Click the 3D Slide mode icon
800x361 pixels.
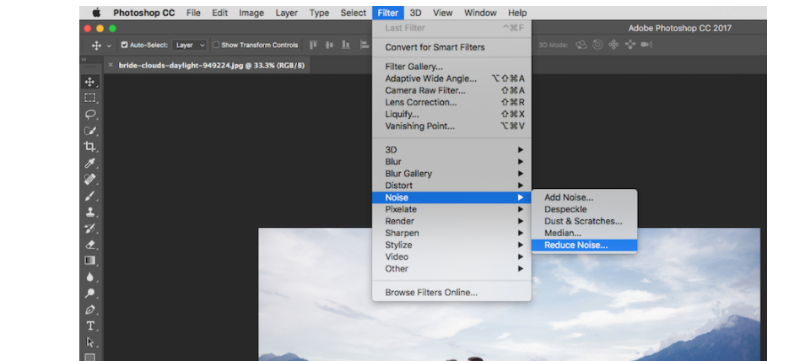click(630, 45)
